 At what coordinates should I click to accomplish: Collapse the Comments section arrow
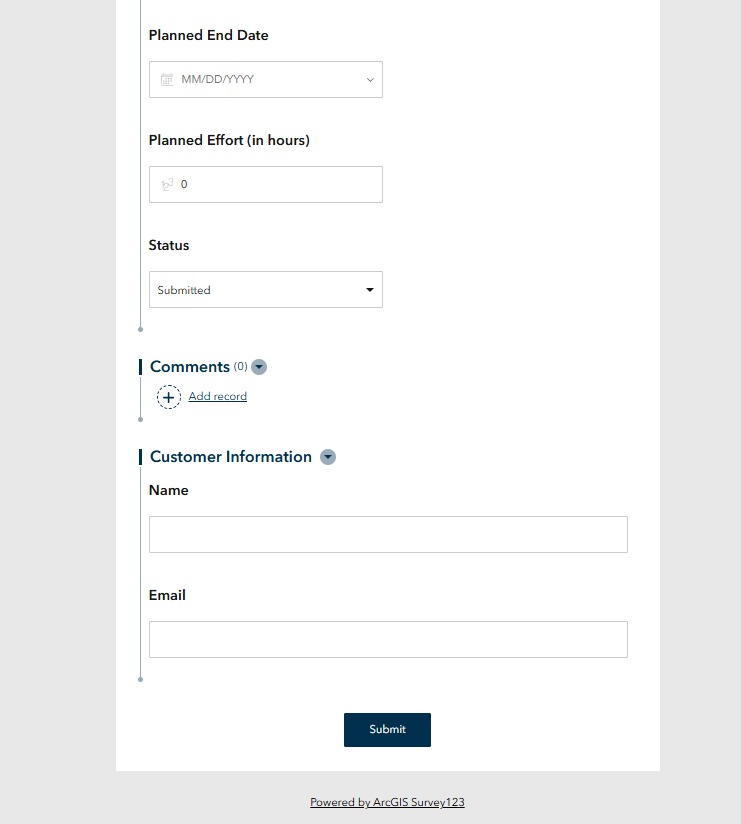pyautogui.click(x=259, y=367)
